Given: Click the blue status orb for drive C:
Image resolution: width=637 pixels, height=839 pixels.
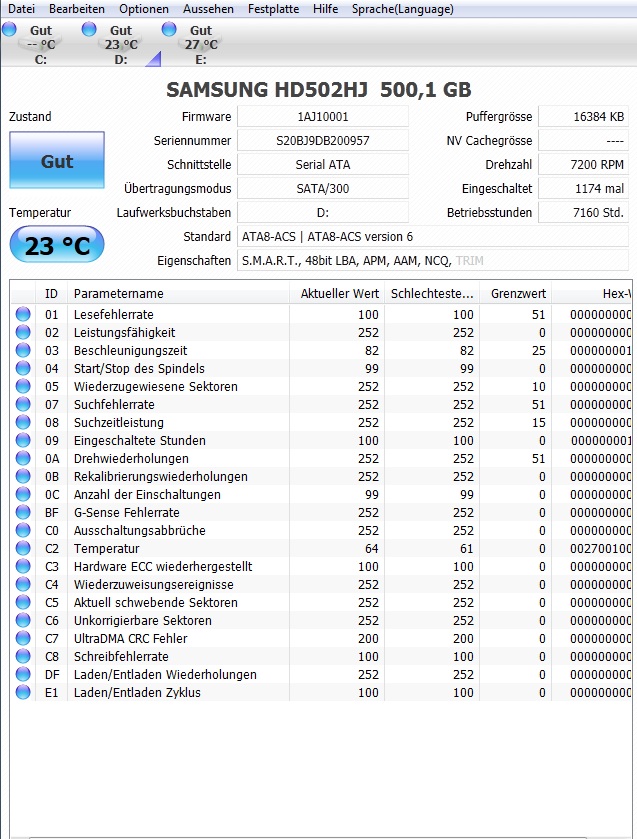Looking at the screenshot, I should pos(9,29).
